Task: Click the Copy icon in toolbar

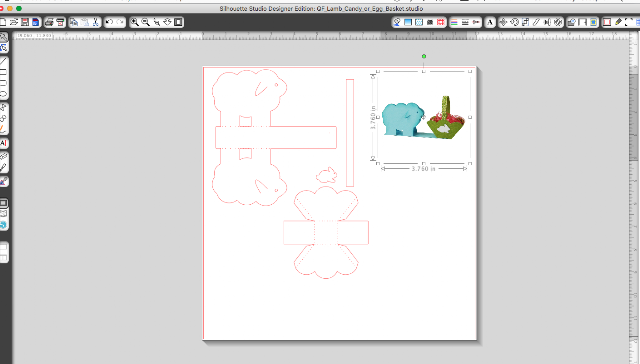Action: (x=73, y=22)
